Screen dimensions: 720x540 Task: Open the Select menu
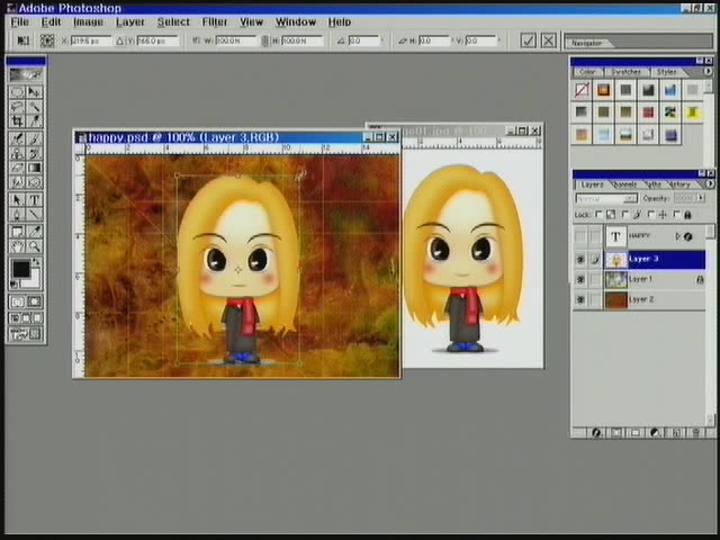[173, 22]
